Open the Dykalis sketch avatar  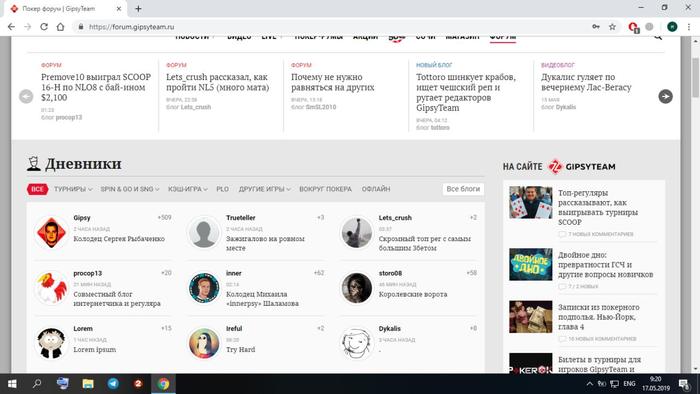(x=357, y=343)
